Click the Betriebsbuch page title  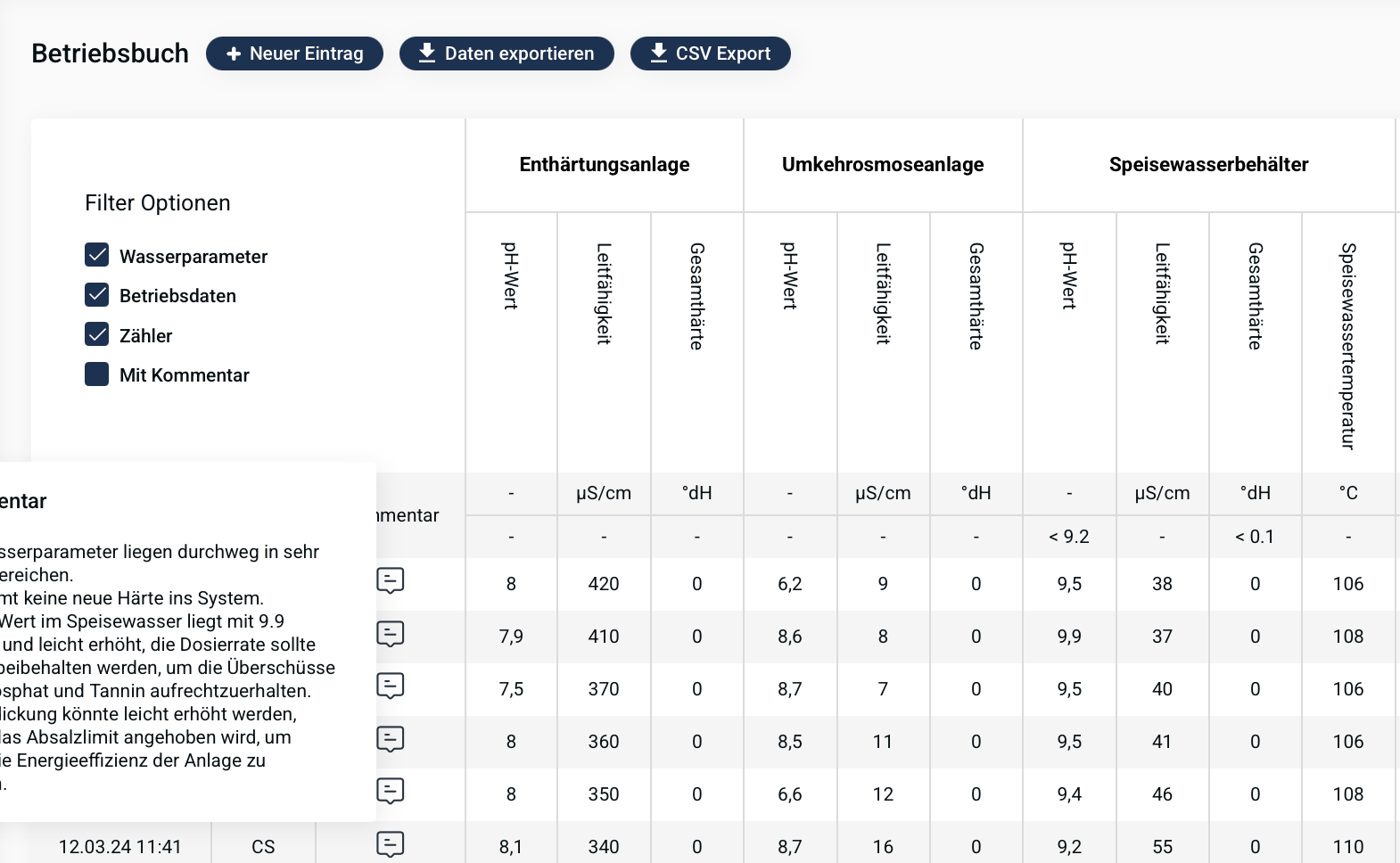point(110,53)
